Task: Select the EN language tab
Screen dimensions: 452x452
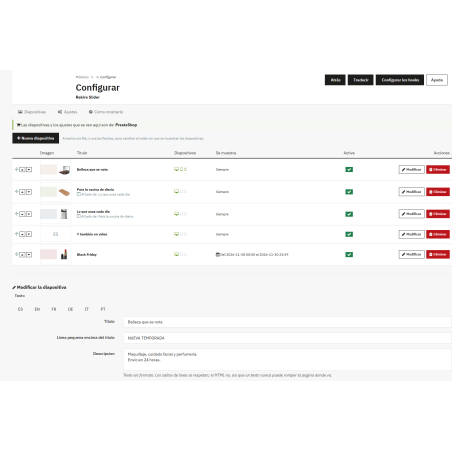Action: (37, 309)
